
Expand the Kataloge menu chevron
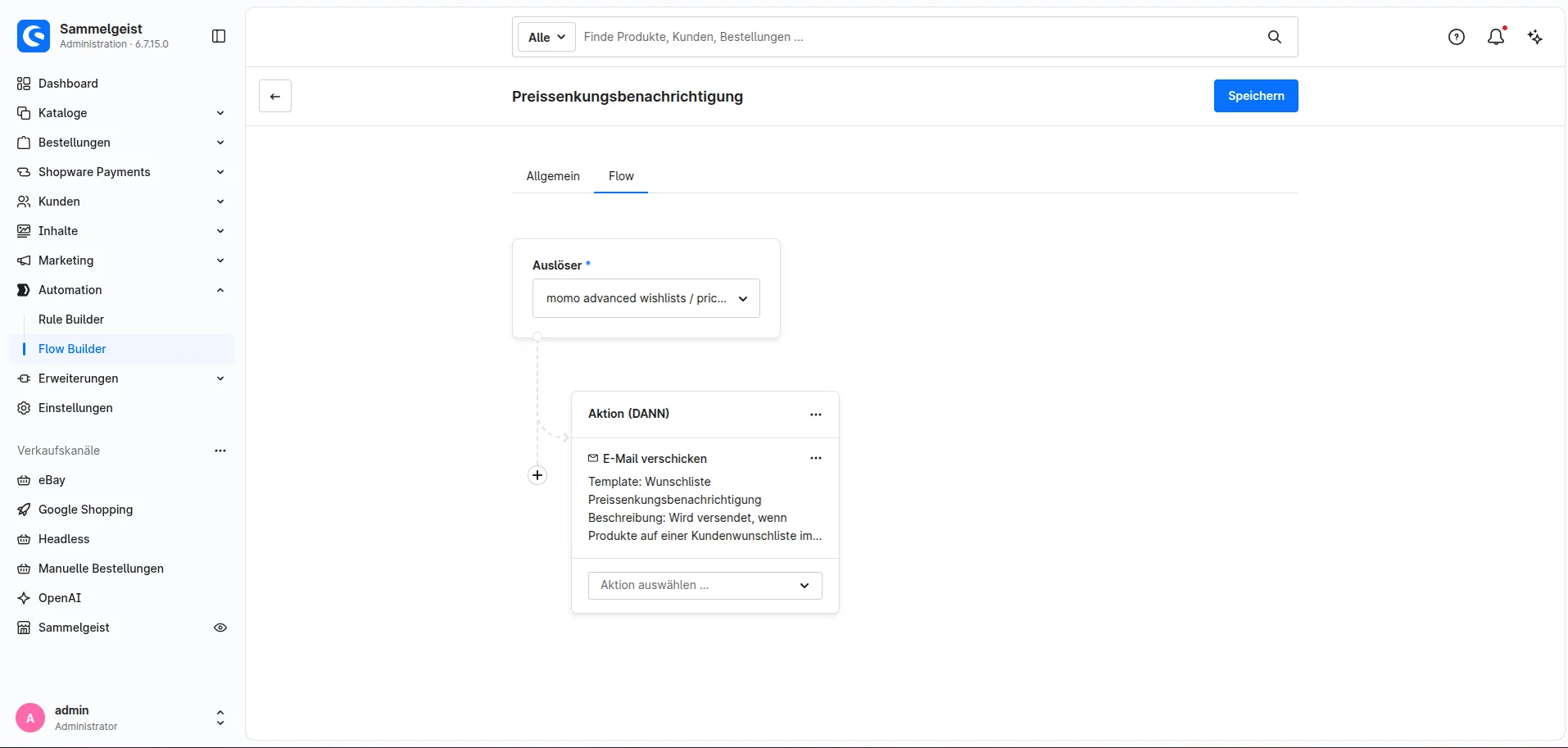point(220,113)
